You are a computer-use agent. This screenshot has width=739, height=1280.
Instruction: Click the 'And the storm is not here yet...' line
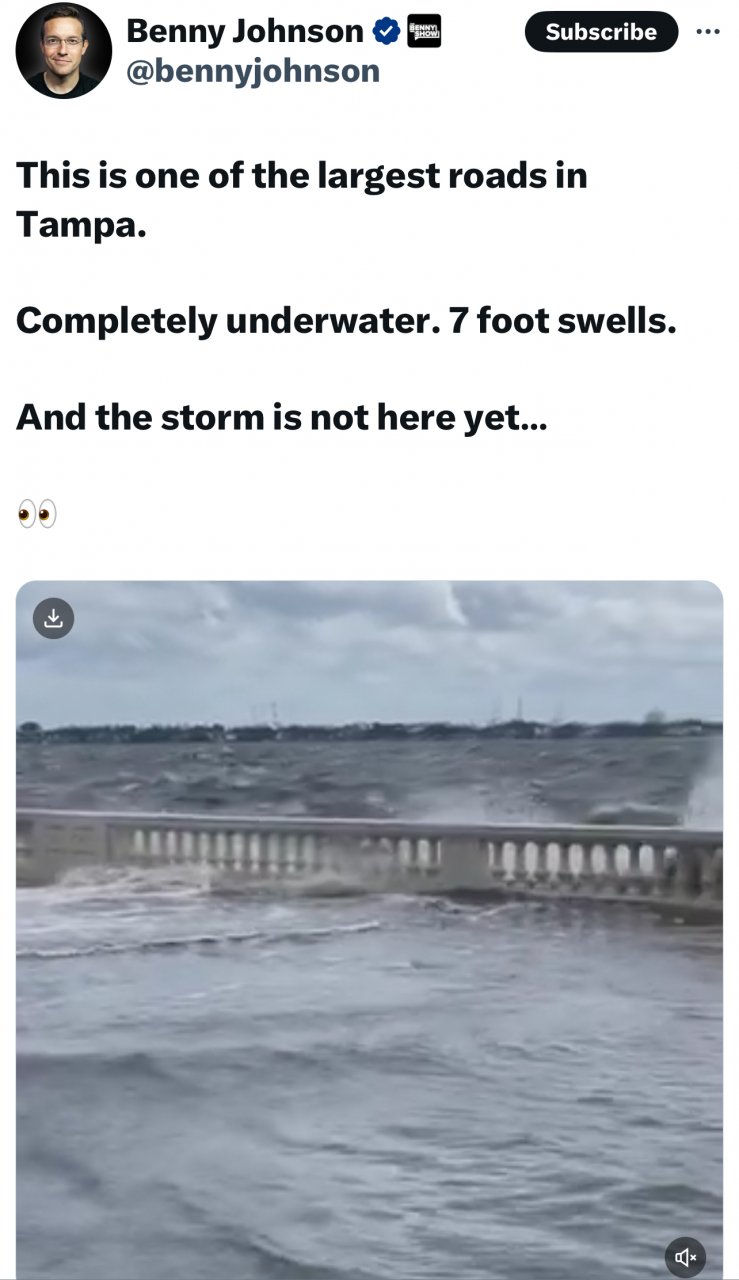pos(282,417)
